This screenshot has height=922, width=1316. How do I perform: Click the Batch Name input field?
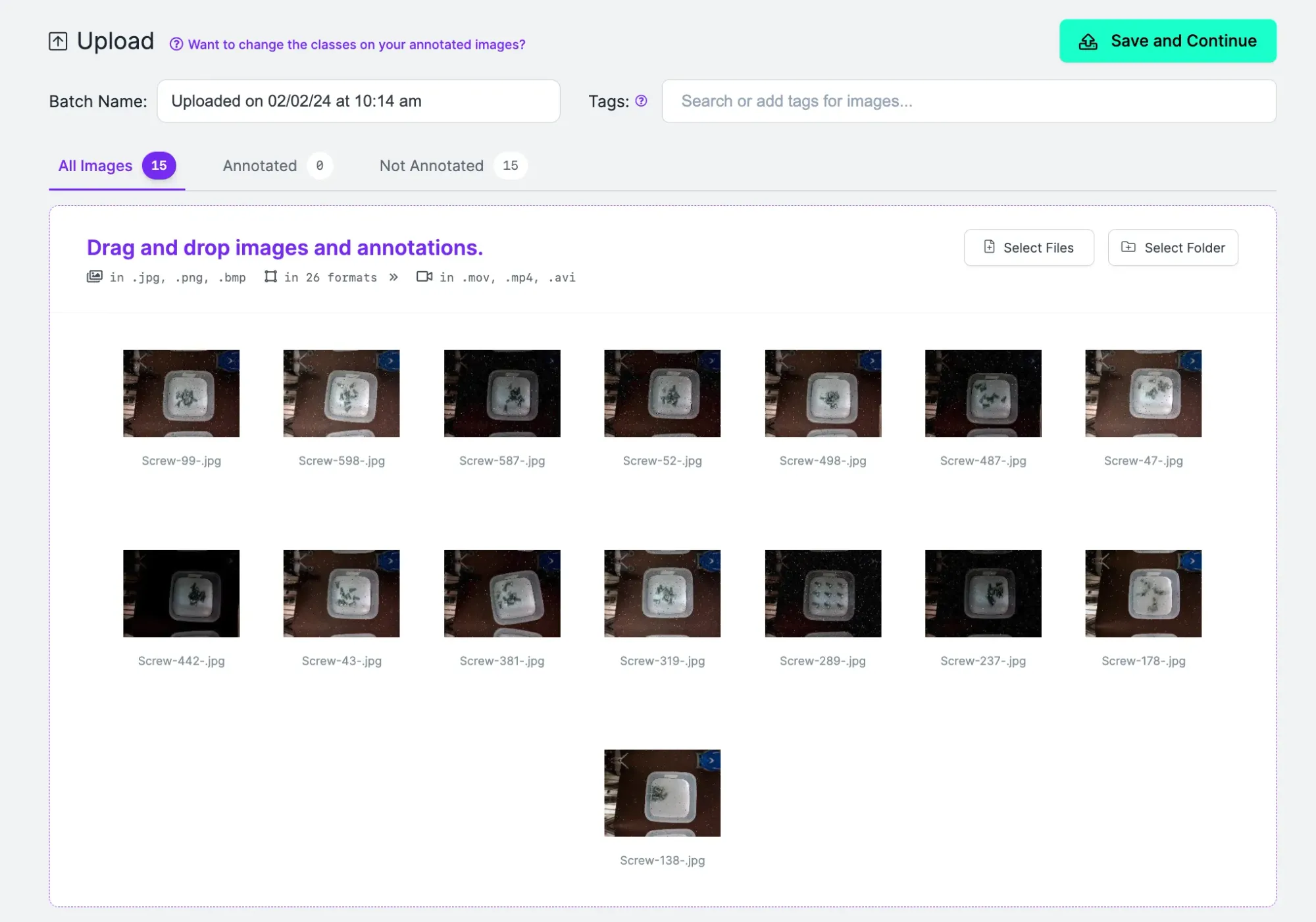pos(358,101)
